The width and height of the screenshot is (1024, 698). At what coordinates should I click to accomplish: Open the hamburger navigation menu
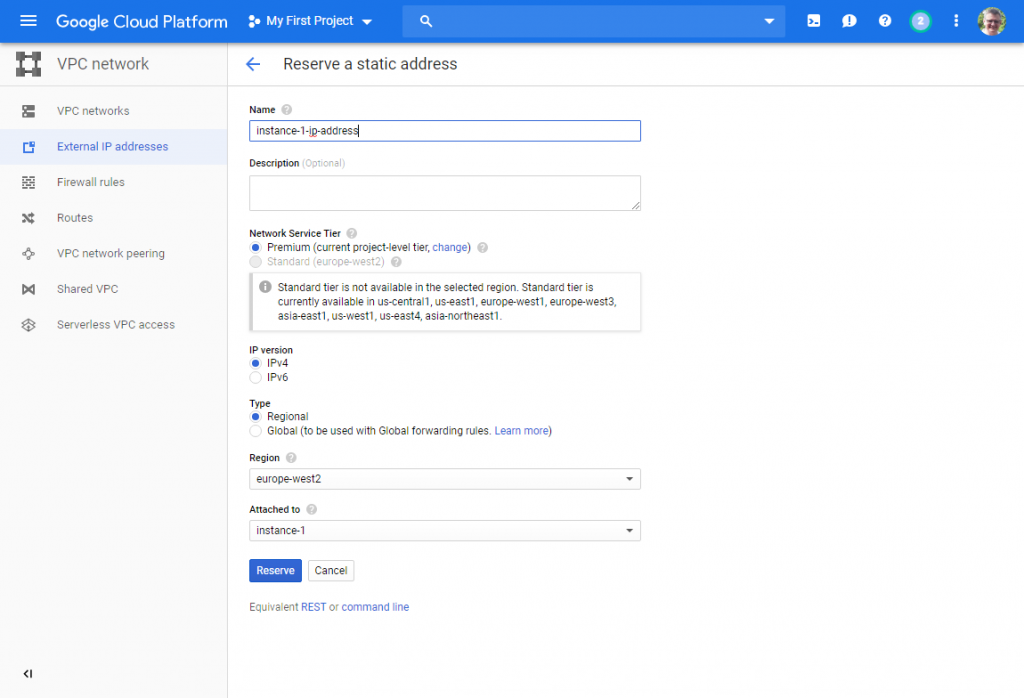pos(28,21)
